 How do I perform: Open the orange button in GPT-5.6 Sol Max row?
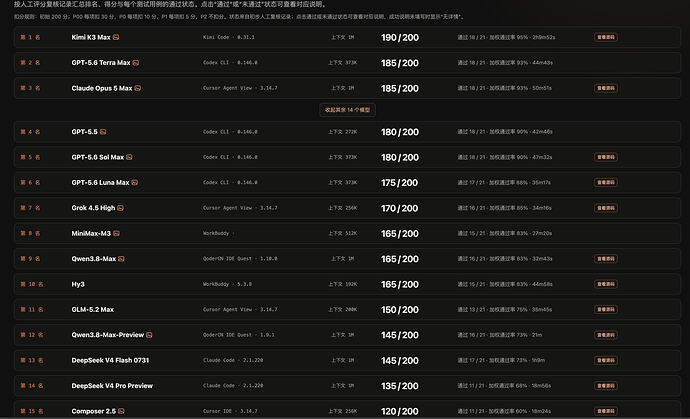pyautogui.click(x=606, y=157)
